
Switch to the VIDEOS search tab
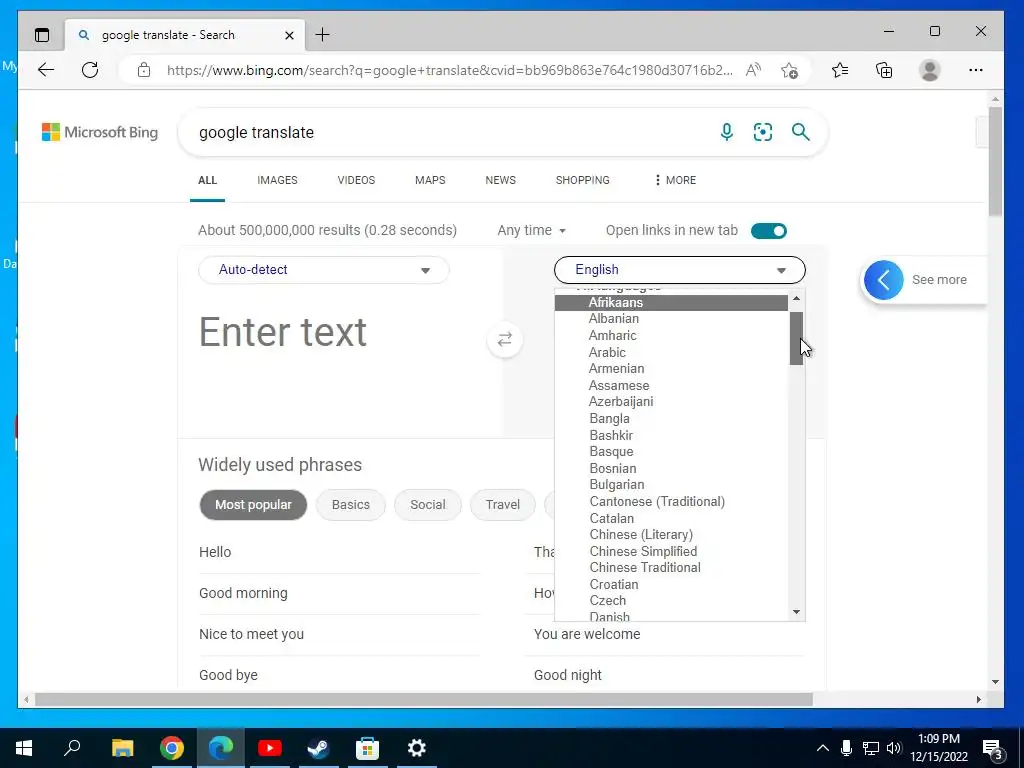point(356,180)
